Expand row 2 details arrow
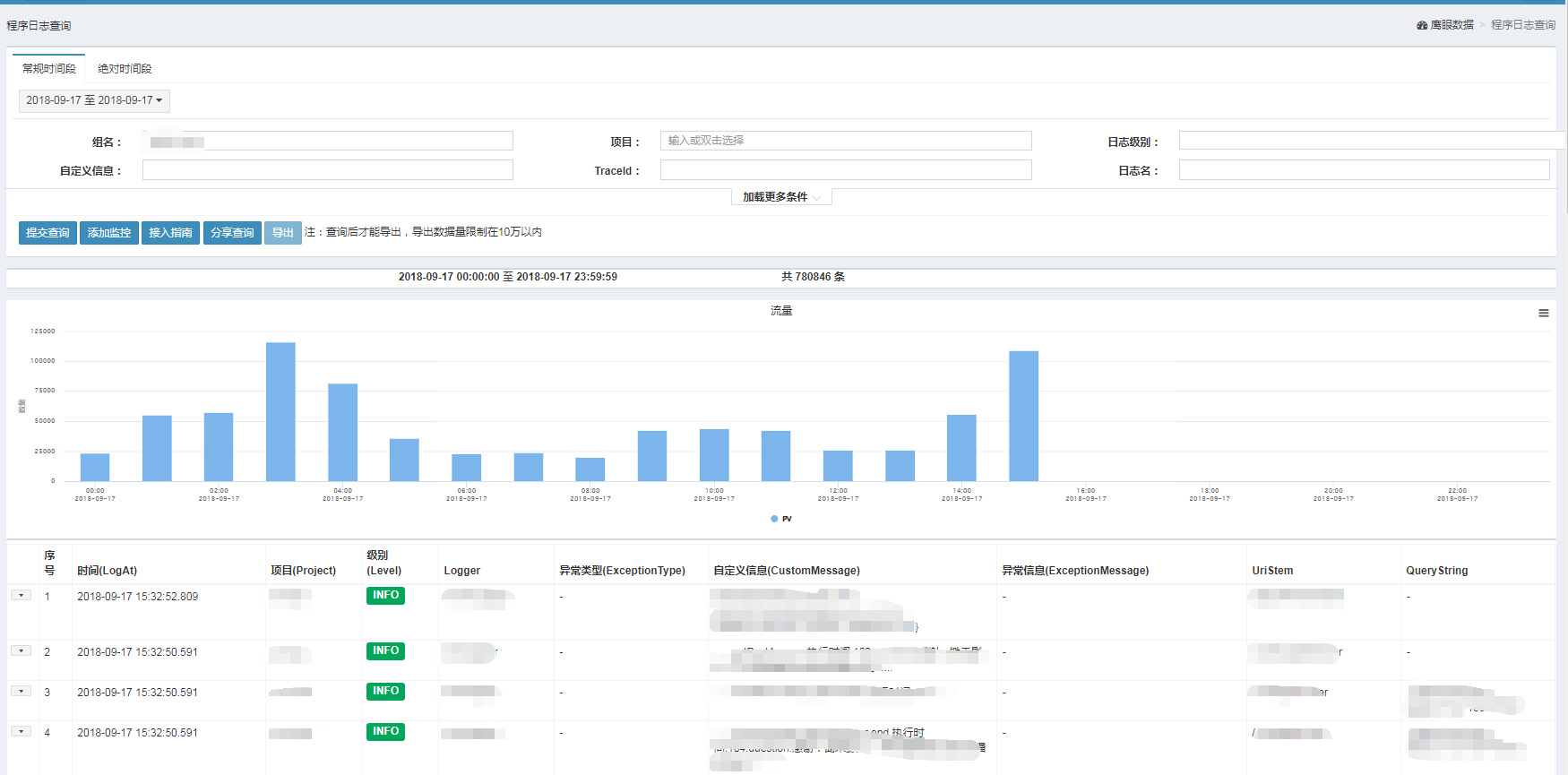This screenshot has height=775, width=1568. [x=22, y=650]
